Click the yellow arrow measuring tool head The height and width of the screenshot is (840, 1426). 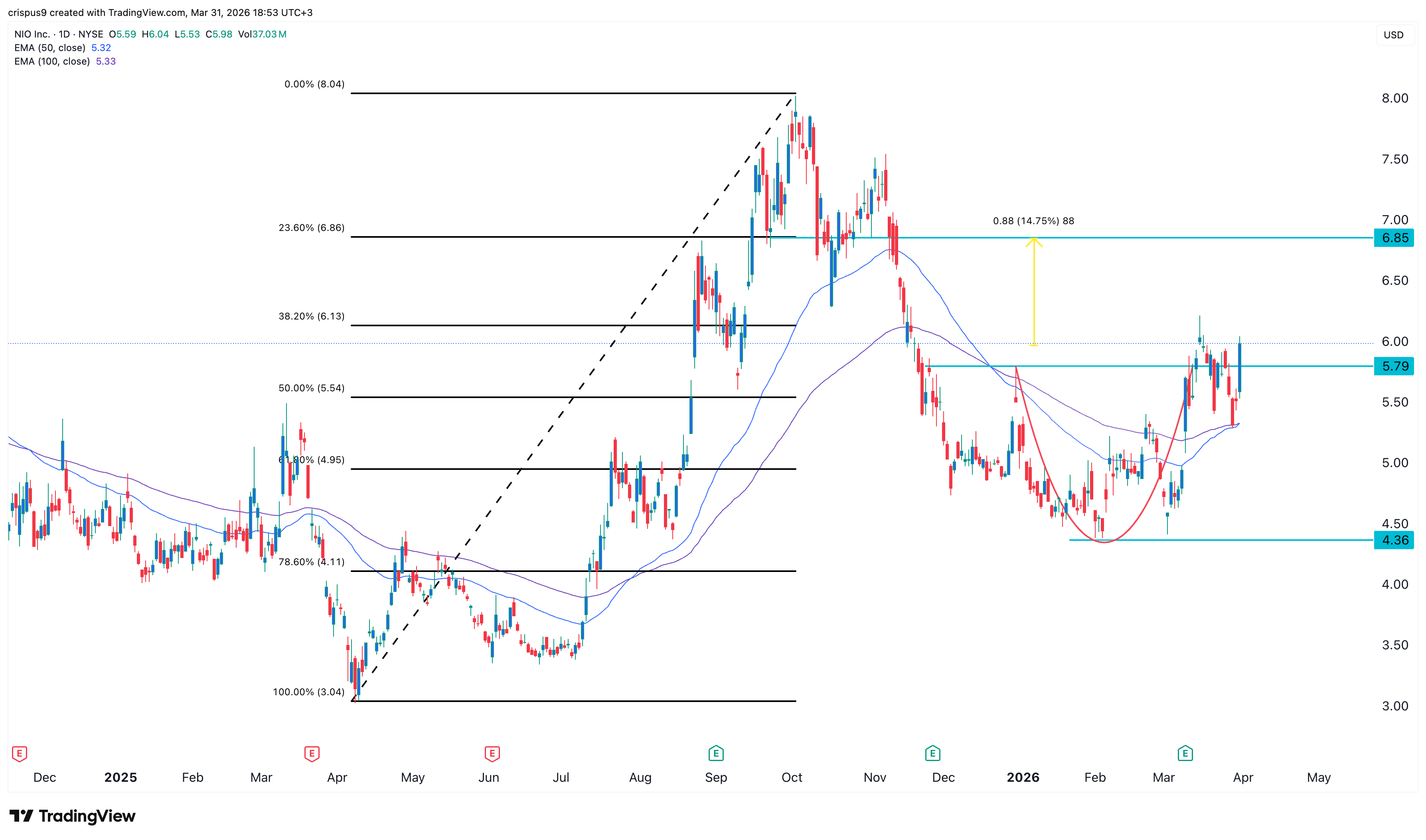tap(1034, 242)
